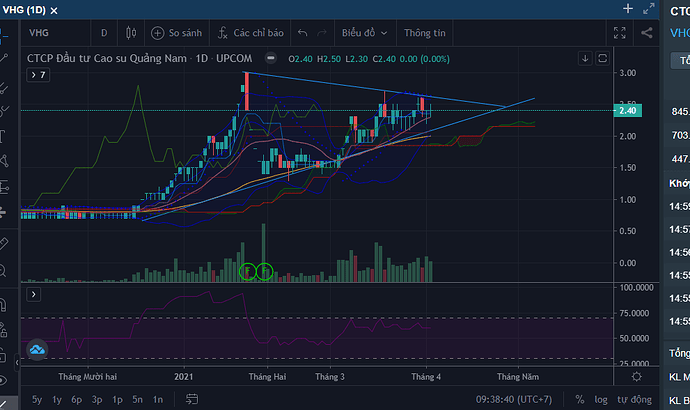
Task: Select the 1y time range
Action: 58,399
